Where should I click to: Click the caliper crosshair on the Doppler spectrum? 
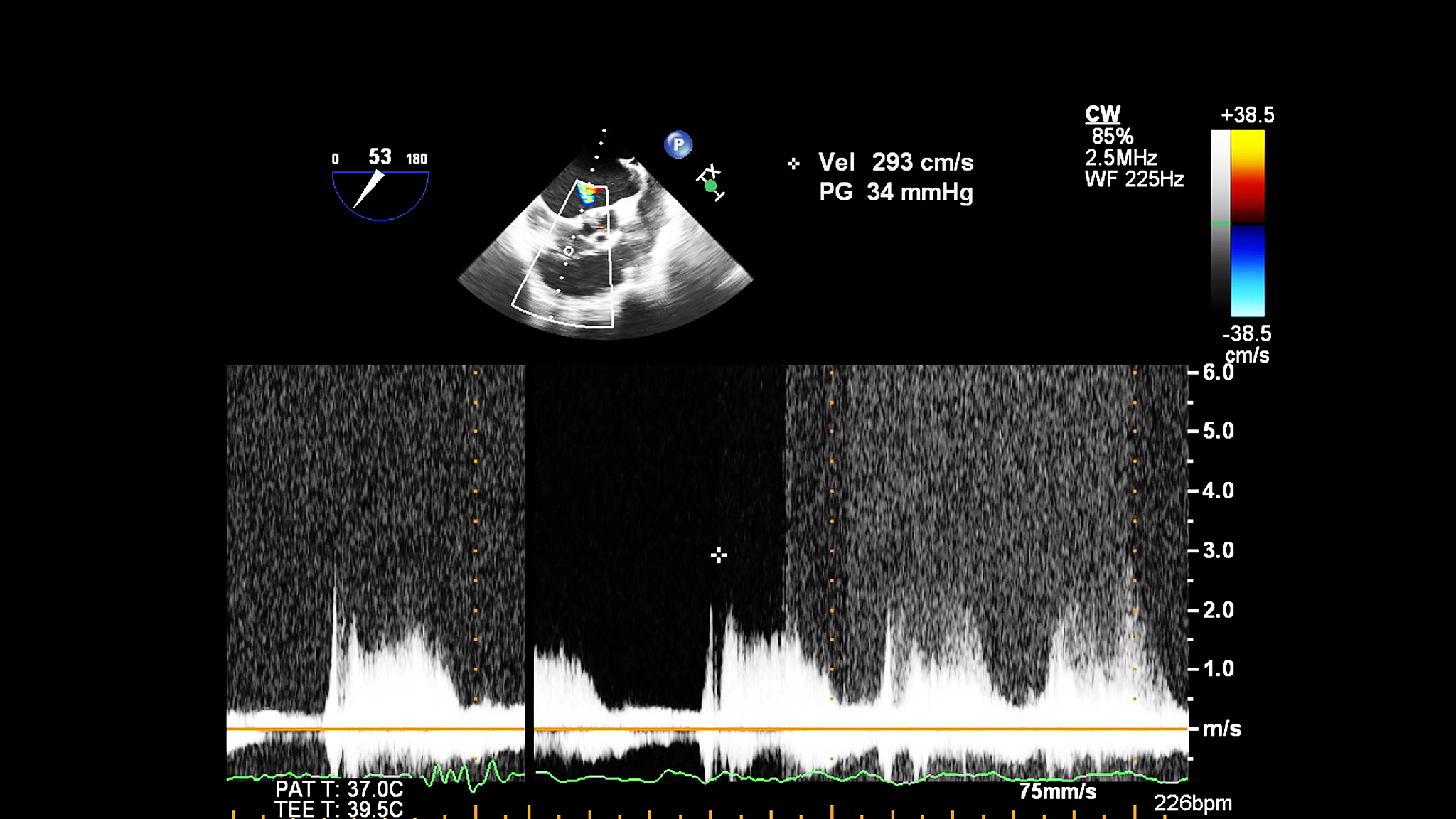(719, 555)
